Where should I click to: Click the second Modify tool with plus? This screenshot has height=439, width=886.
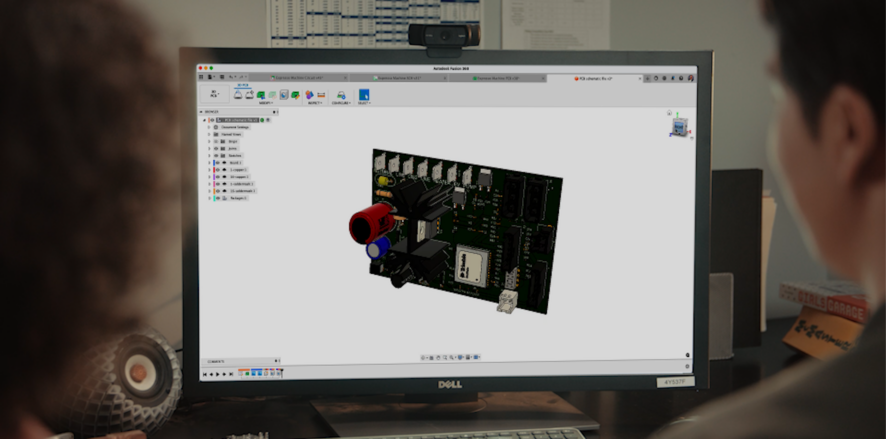click(x=250, y=94)
